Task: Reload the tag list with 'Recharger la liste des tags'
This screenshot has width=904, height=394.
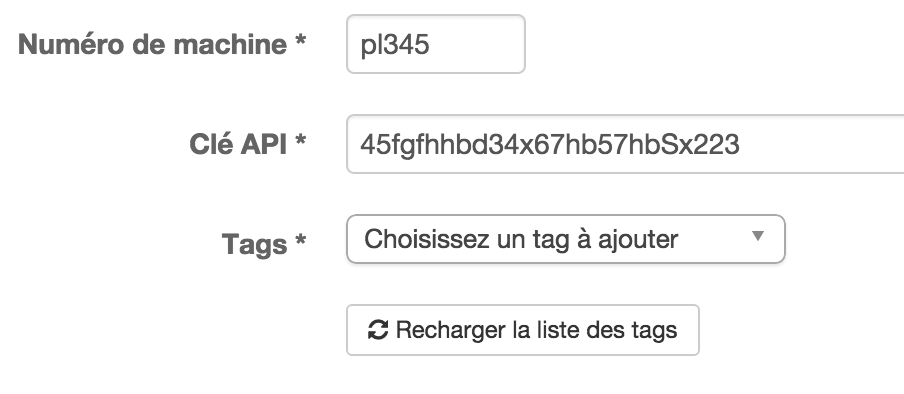Action: pyautogui.click(x=523, y=330)
